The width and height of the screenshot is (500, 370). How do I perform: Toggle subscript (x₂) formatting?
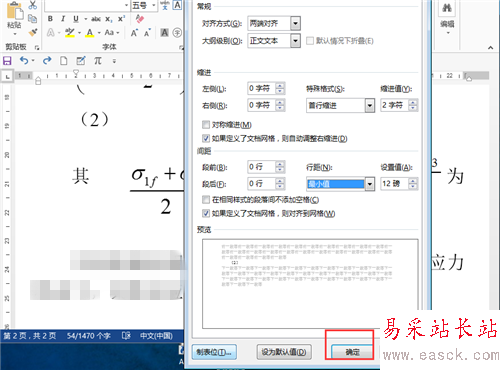point(109,19)
